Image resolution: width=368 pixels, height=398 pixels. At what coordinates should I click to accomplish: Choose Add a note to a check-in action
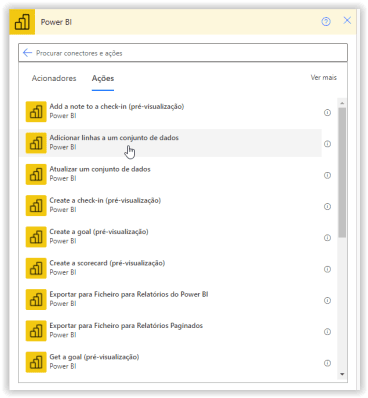pos(171,112)
